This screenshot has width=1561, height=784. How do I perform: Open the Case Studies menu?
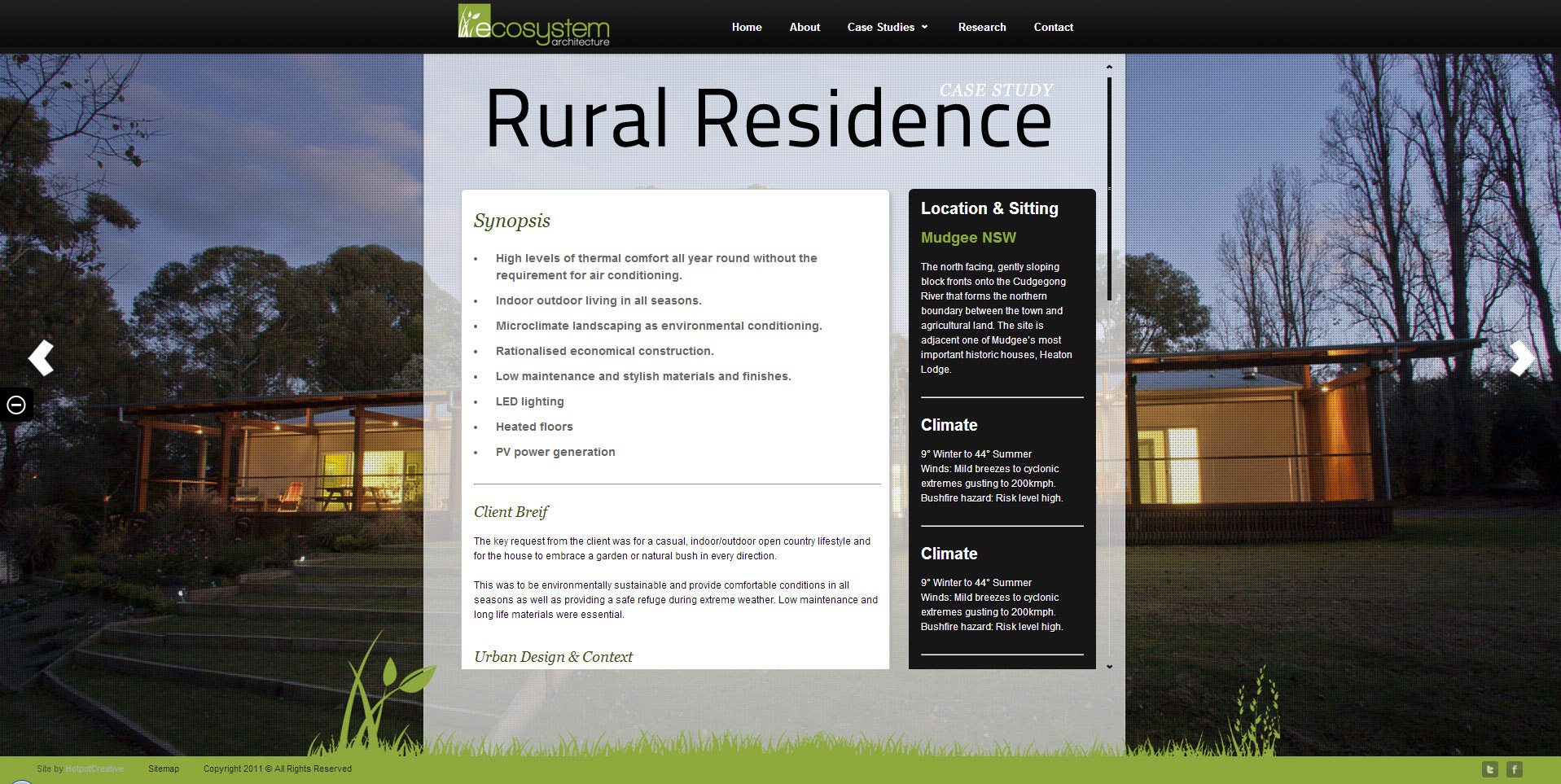click(x=880, y=27)
